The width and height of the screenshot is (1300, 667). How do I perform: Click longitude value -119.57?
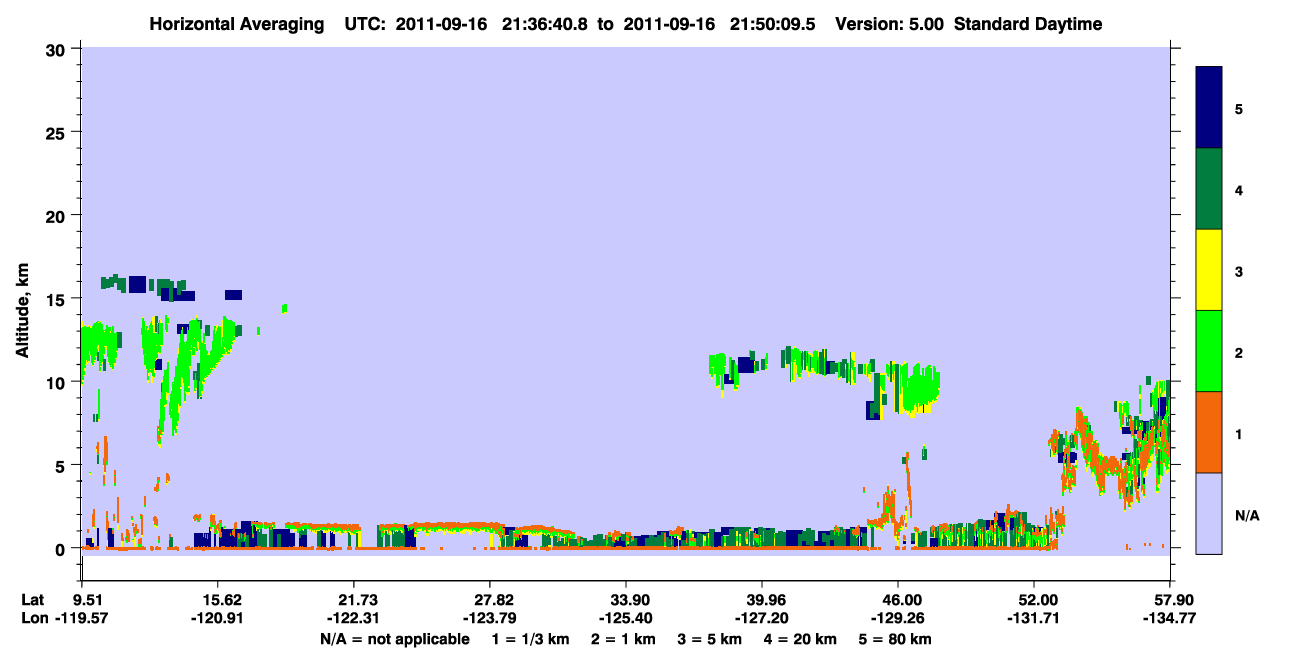pyautogui.click(x=83, y=618)
